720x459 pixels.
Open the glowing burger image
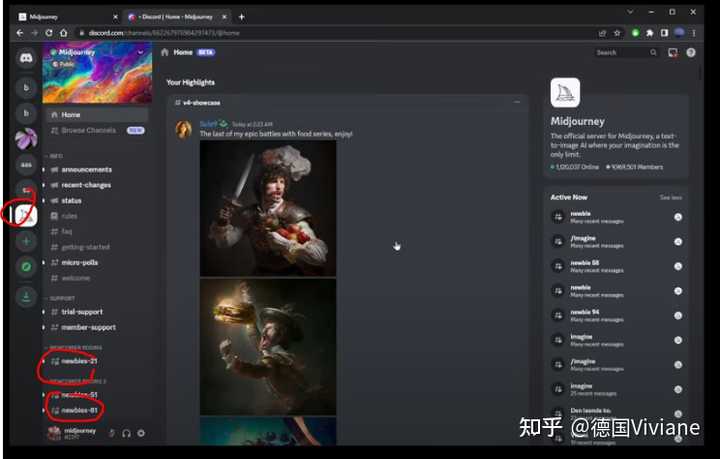268,347
